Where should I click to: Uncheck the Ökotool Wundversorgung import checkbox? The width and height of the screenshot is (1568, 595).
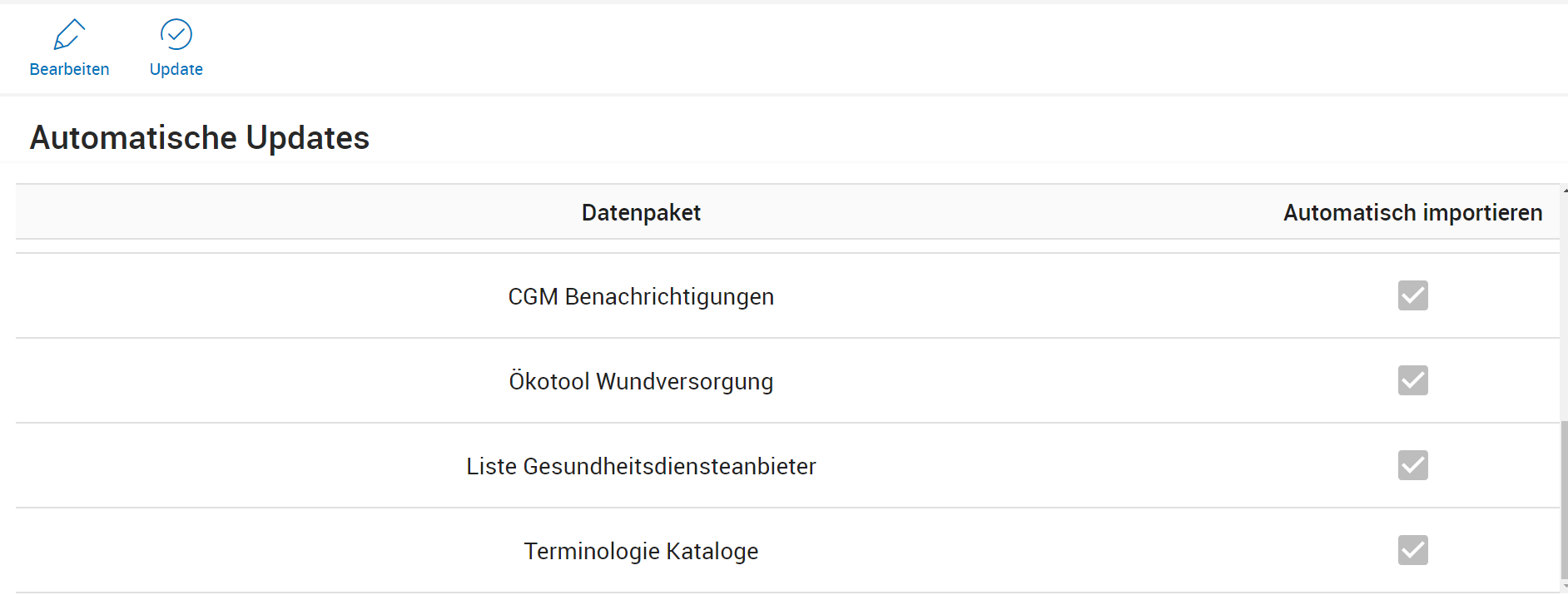(1412, 380)
